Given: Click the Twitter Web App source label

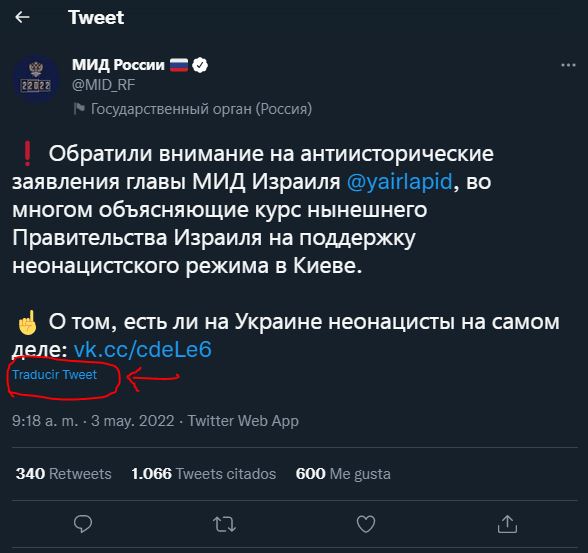Looking at the screenshot, I should point(243,421).
